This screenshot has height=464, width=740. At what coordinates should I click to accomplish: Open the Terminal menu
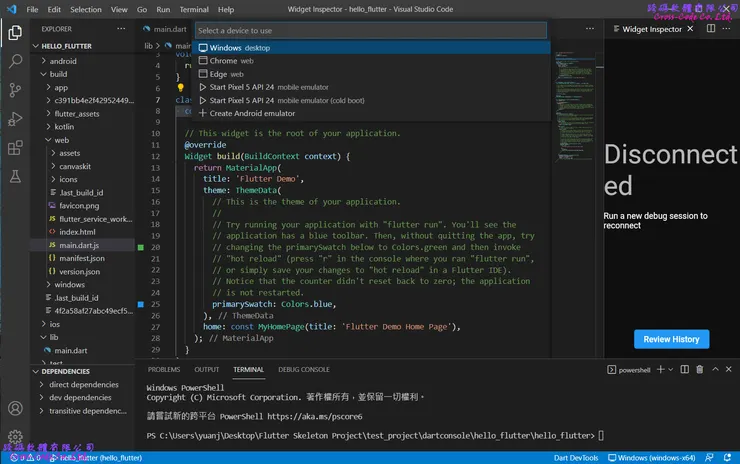[x=193, y=9]
